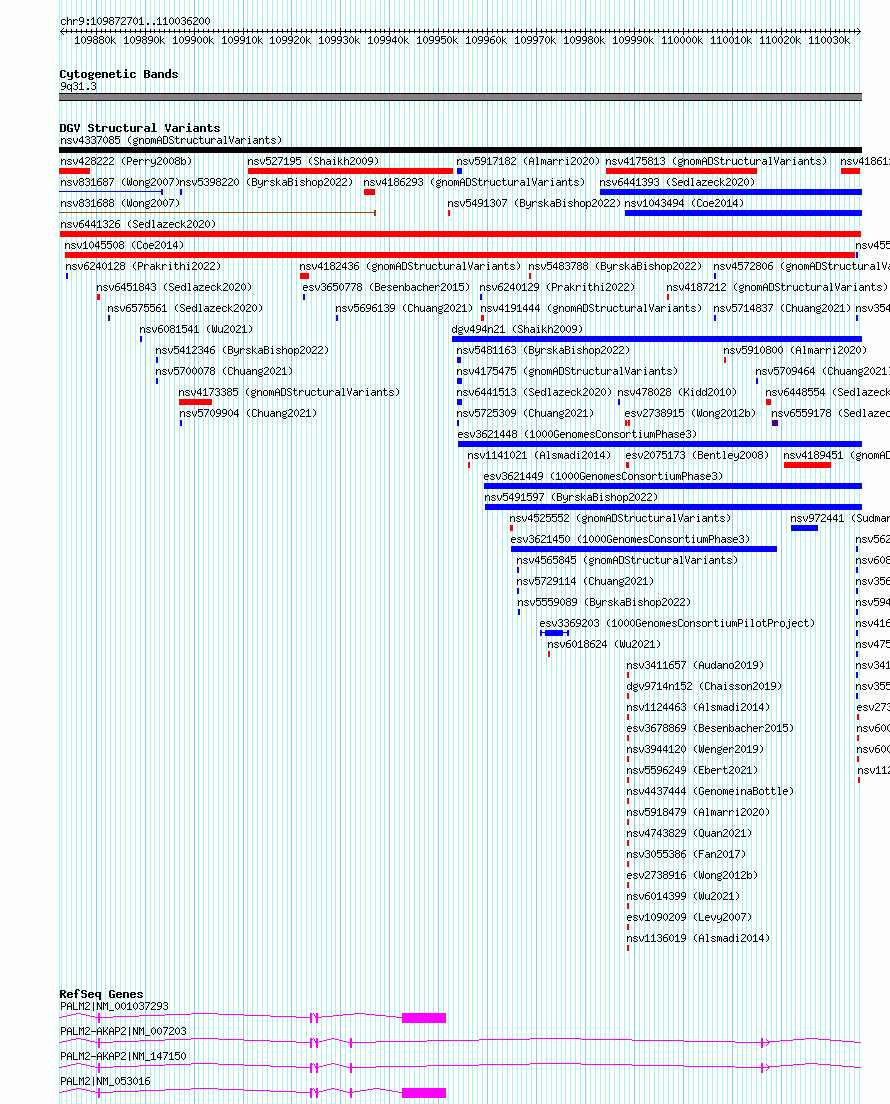
Task: Select esv3621449 1000GenomesConsortiumPhase3 variant
Action: tap(603, 477)
